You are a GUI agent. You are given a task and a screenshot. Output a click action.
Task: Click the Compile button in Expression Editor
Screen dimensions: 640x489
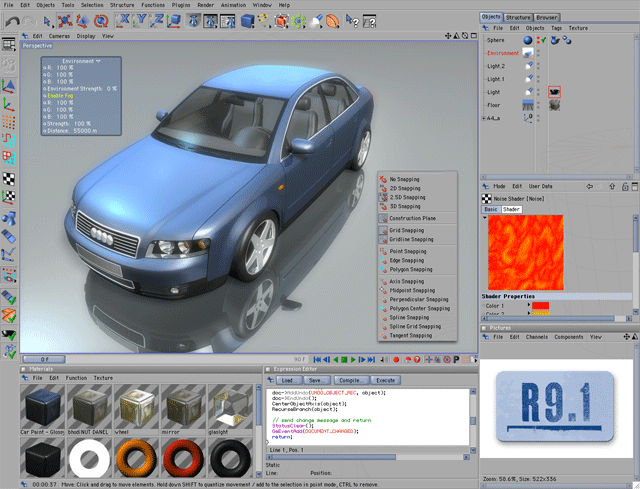(x=350, y=381)
